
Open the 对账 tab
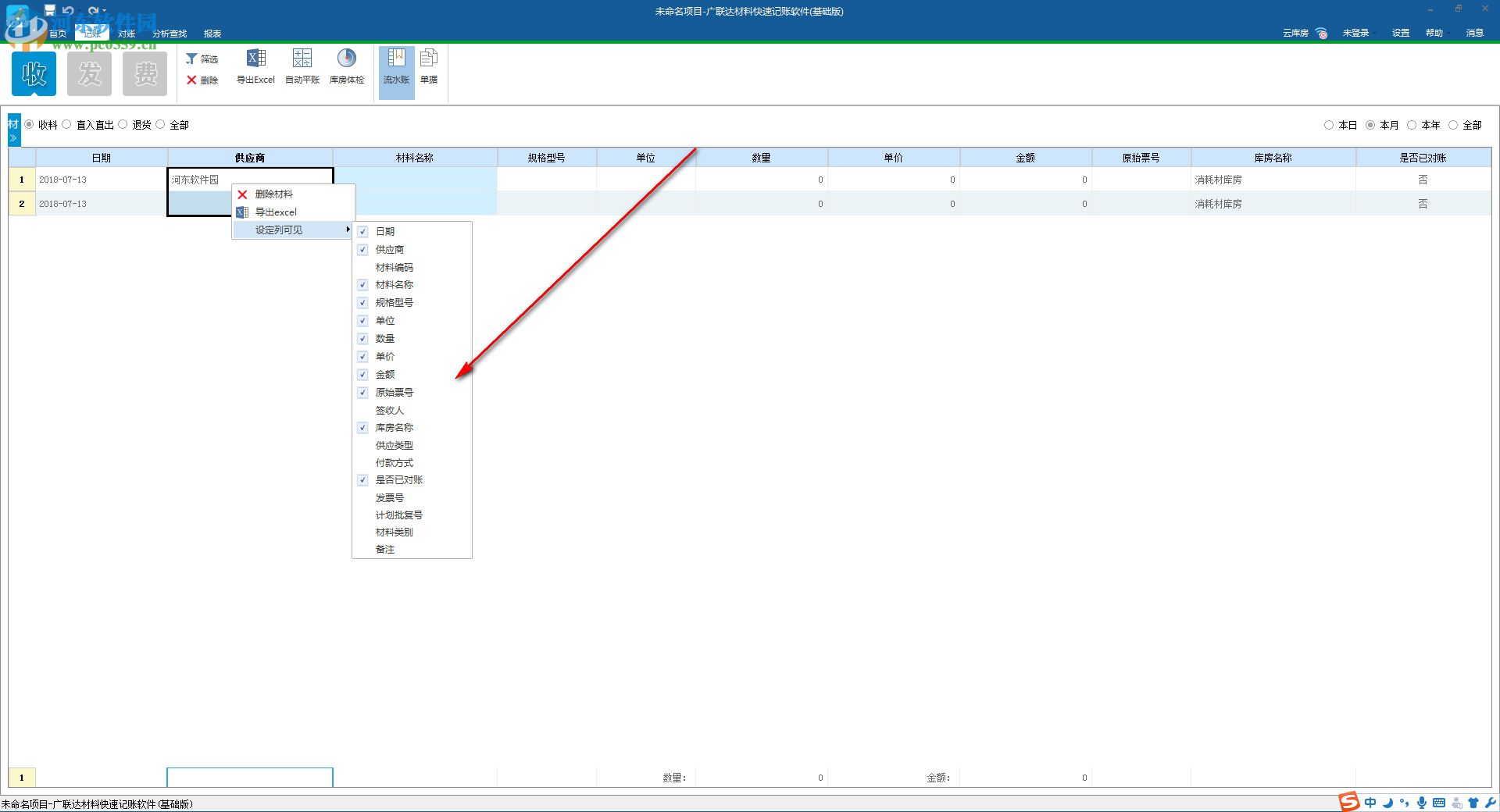127,34
